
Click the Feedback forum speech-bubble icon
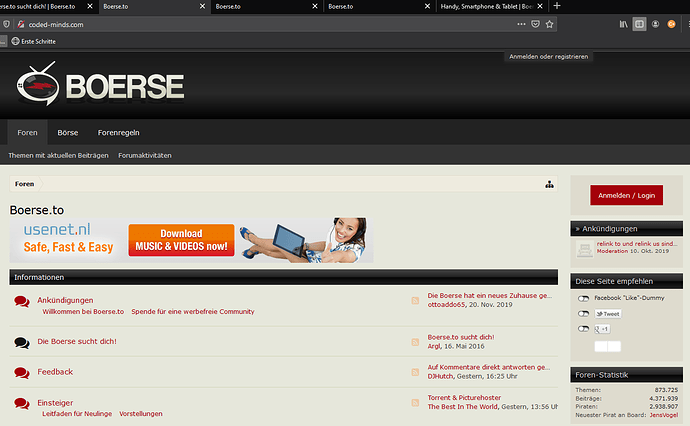coord(22,373)
